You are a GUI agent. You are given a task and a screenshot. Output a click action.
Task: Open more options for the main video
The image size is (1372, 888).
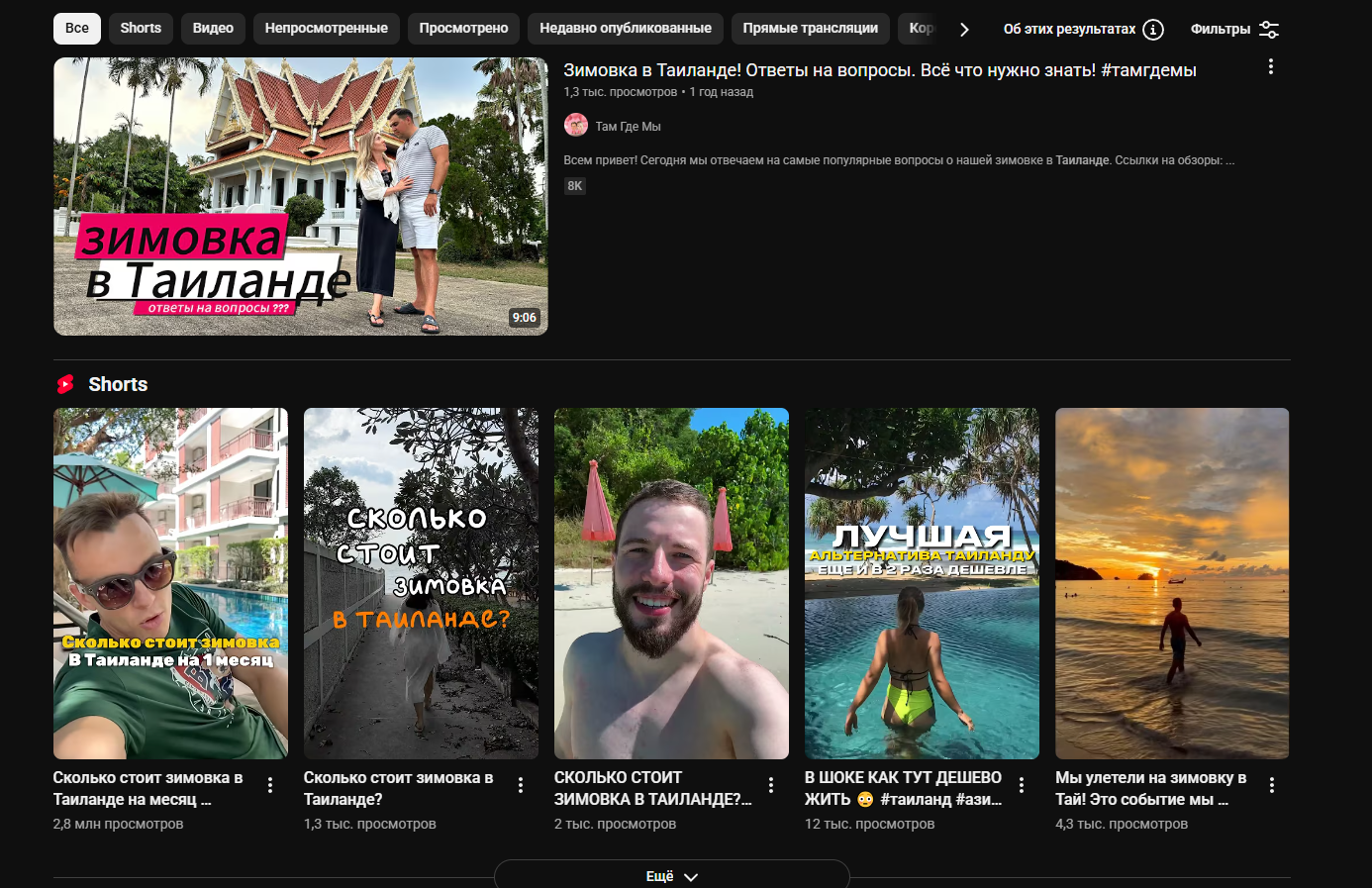(1271, 67)
